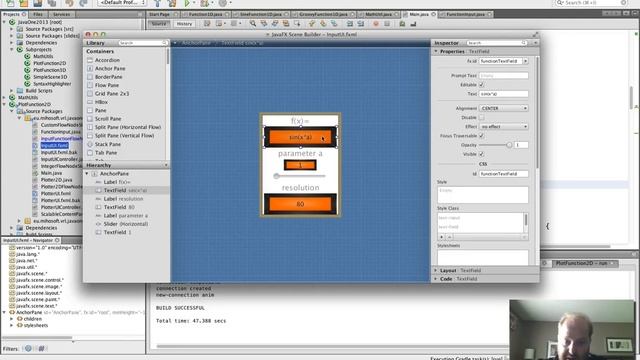The image size is (640, 360).
Task: Select InputUI.fxml in the Projects tree
Action: click(54, 146)
